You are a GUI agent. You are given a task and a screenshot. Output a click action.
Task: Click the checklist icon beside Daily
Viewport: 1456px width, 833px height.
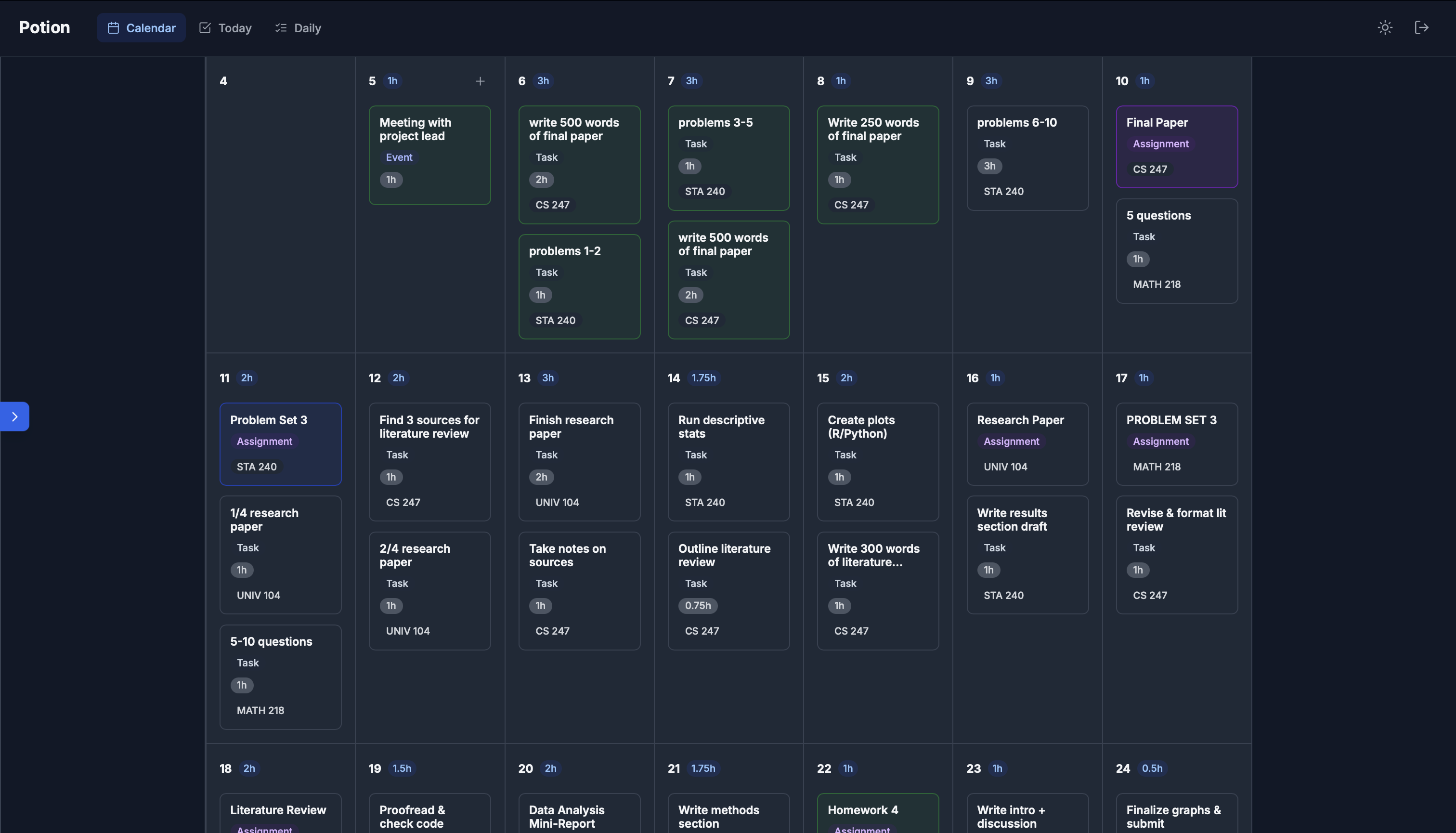pyautogui.click(x=280, y=27)
